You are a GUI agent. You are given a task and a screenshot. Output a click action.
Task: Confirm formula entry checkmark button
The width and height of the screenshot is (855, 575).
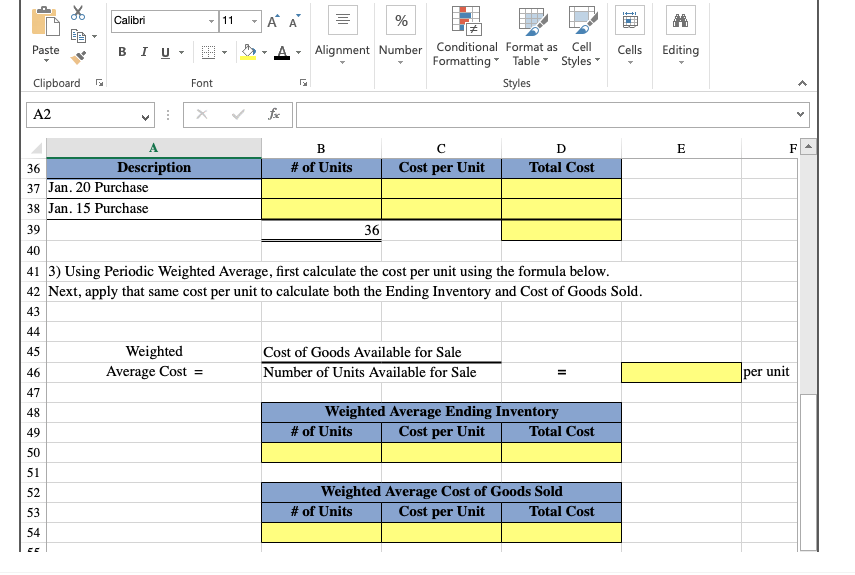tap(238, 114)
